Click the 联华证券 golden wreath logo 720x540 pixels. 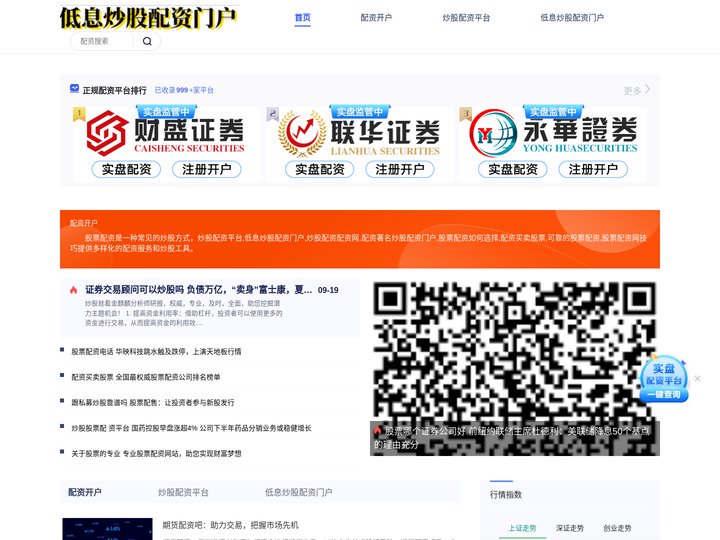click(302, 133)
